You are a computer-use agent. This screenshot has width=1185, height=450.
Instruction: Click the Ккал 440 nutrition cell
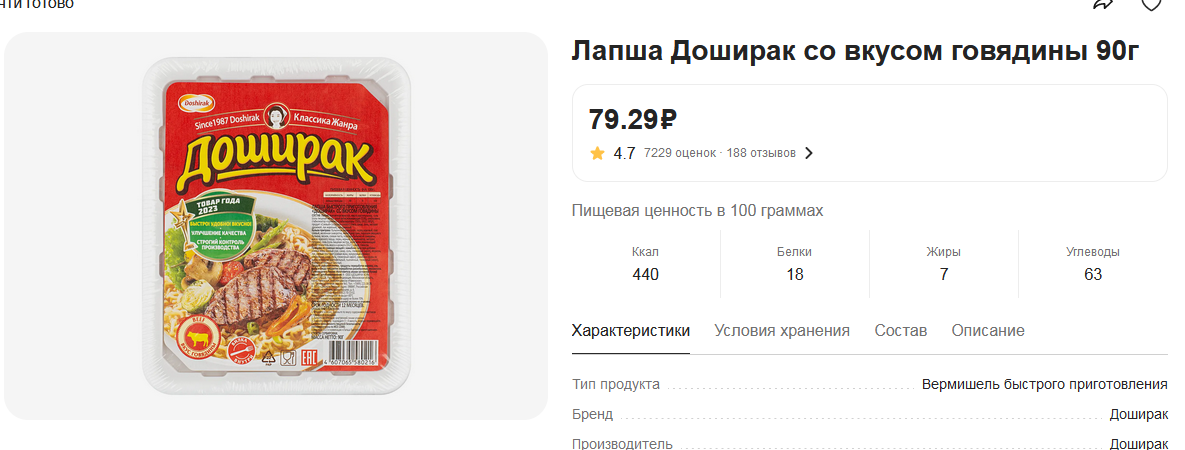[645, 264]
